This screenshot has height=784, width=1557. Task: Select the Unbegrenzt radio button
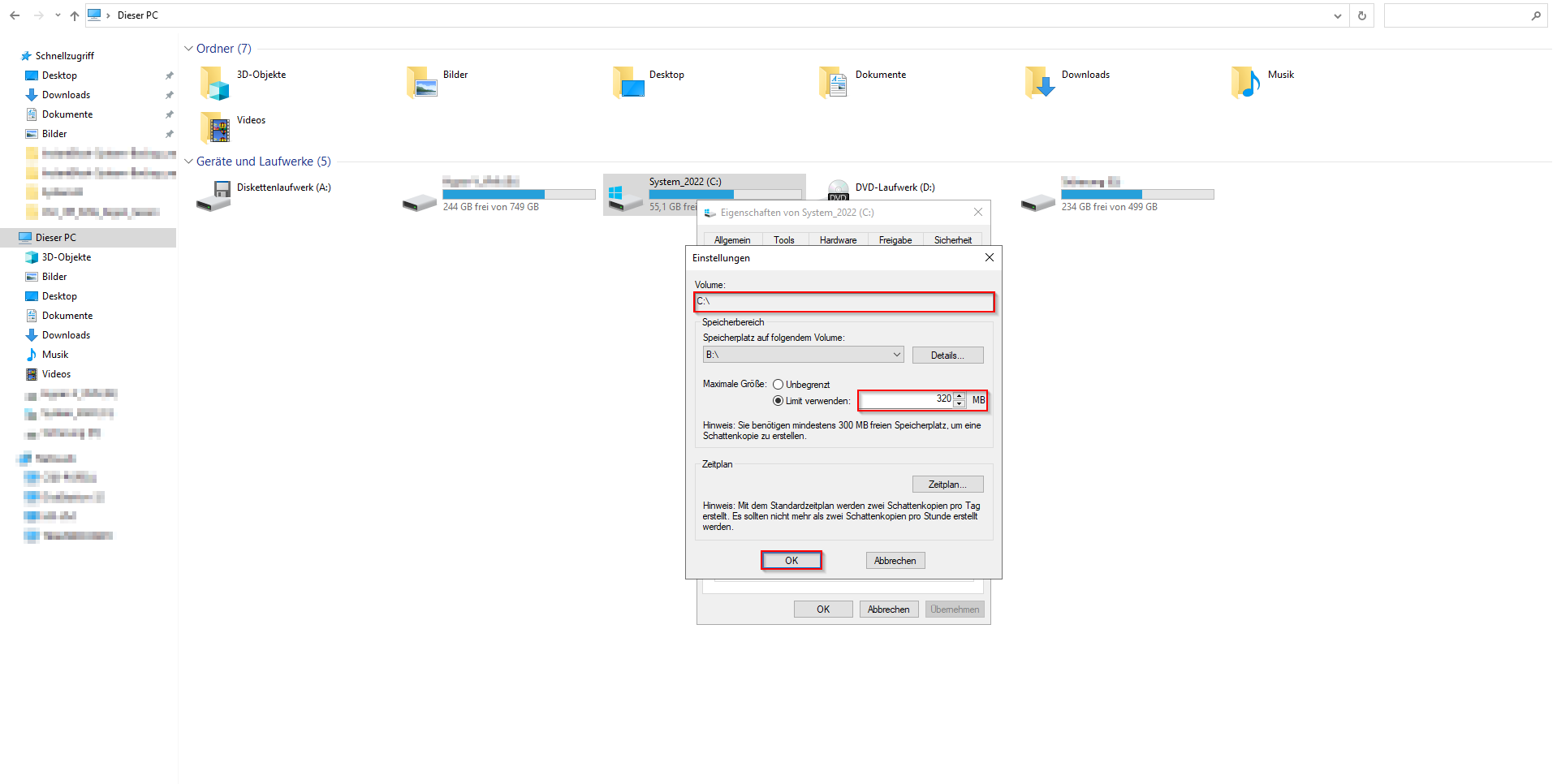tap(778, 385)
